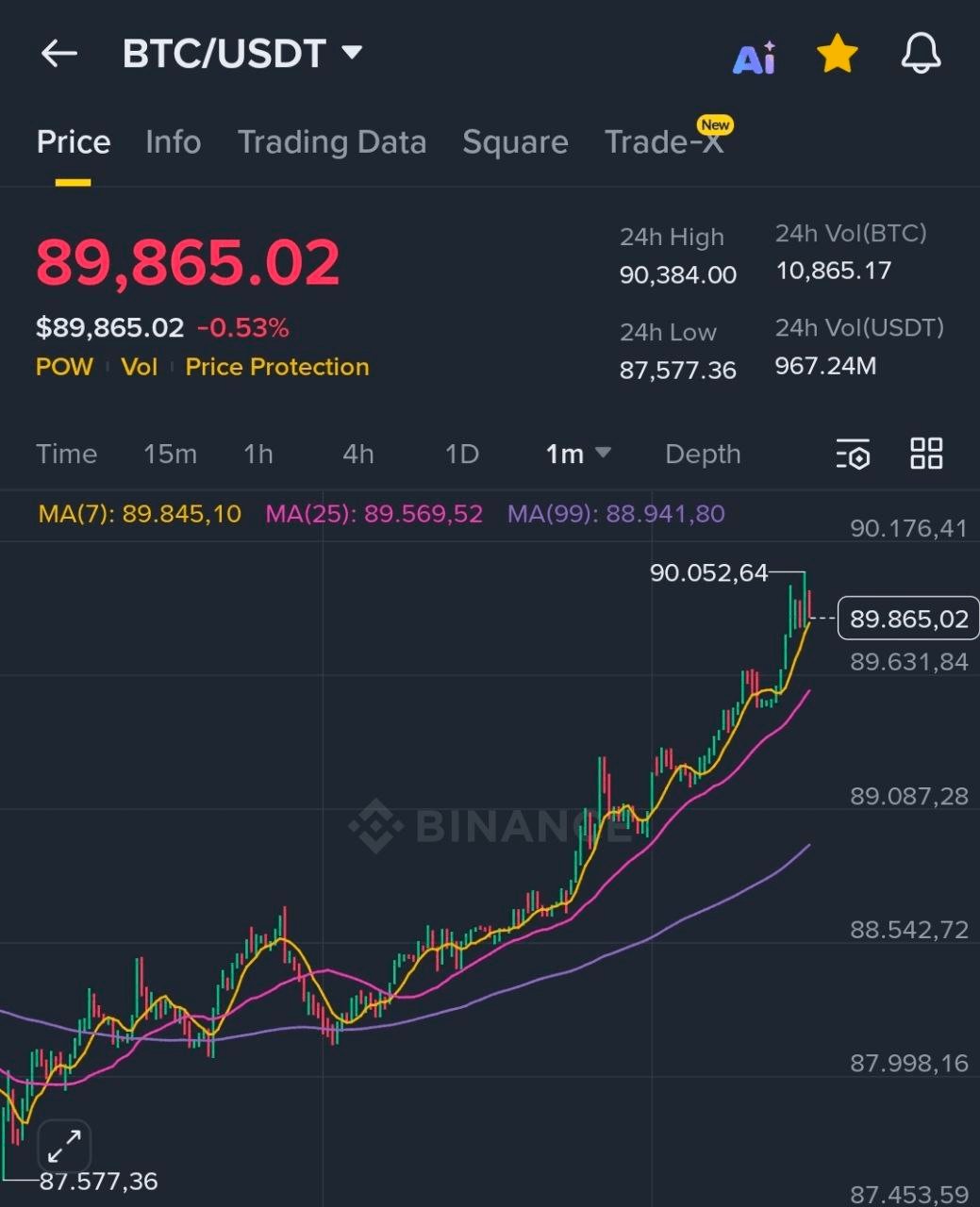The width and height of the screenshot is (980, 1207).
Task: Expand chart to fullscreen
Action: [64, 1147]
